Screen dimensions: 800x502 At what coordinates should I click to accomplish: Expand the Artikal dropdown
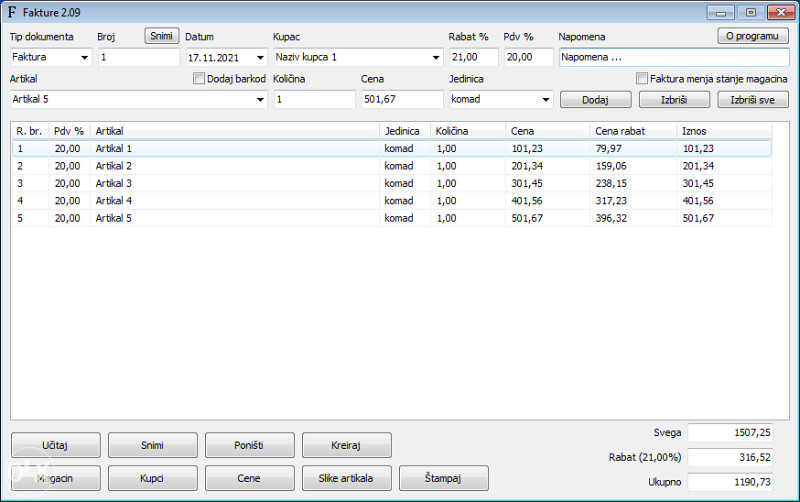[260, 100]
